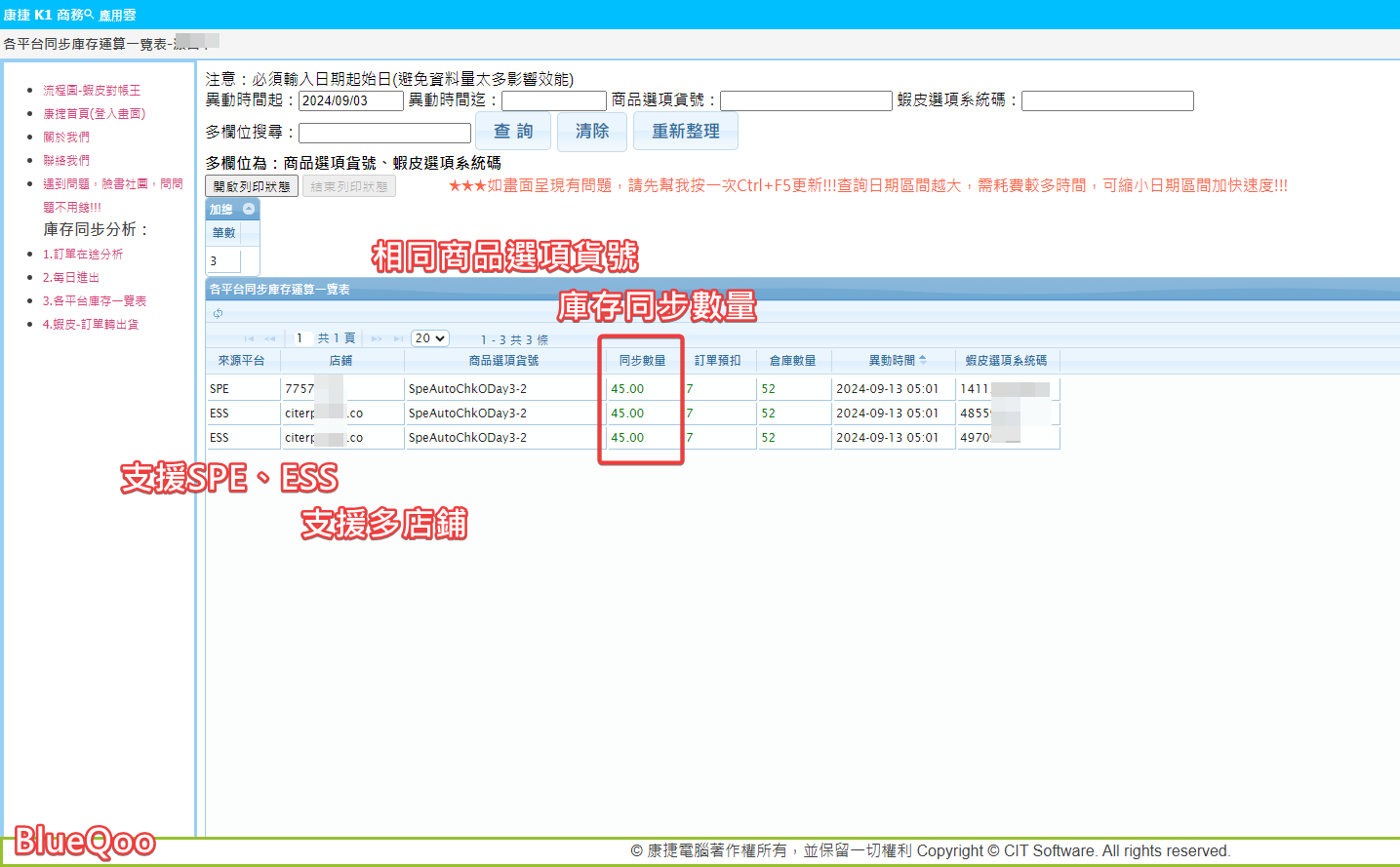
Task: Focus the 多欄位搜尋 search field
Action: 384,133
